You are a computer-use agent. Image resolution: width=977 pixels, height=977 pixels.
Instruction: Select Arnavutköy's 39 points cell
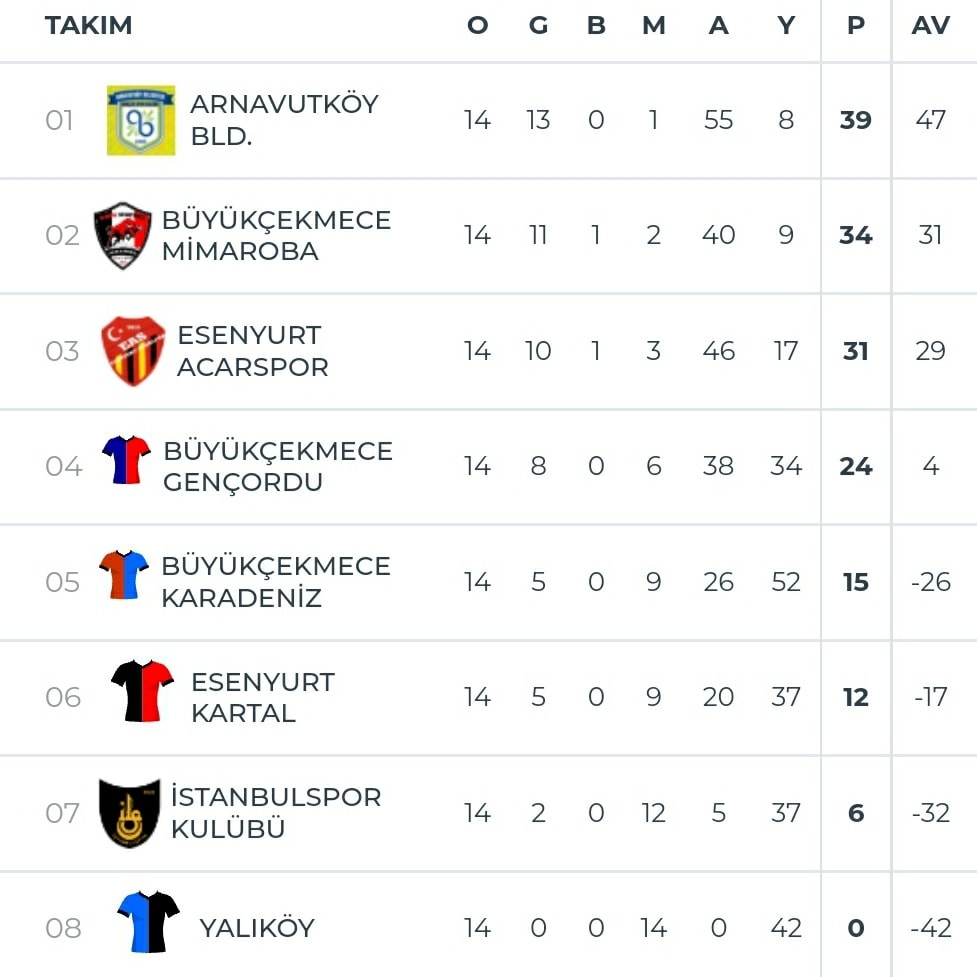855,120
